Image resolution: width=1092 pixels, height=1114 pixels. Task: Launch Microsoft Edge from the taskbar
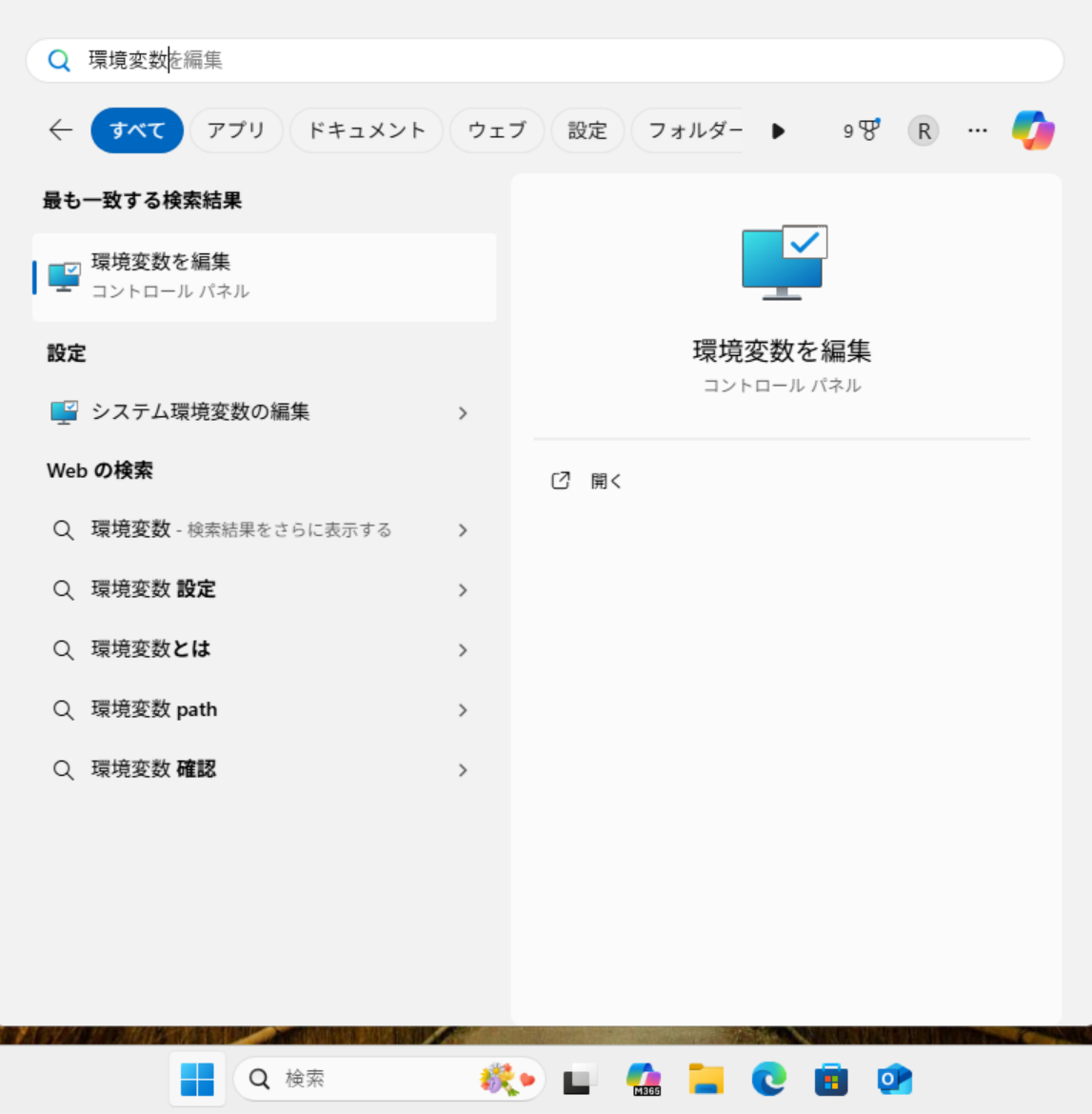[x=768, y=1079]
